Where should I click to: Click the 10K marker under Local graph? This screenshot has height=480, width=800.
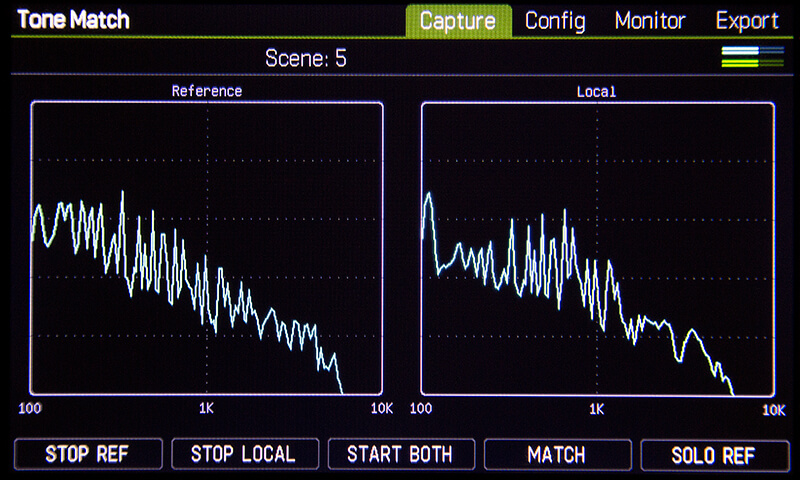tap(773, 409)
